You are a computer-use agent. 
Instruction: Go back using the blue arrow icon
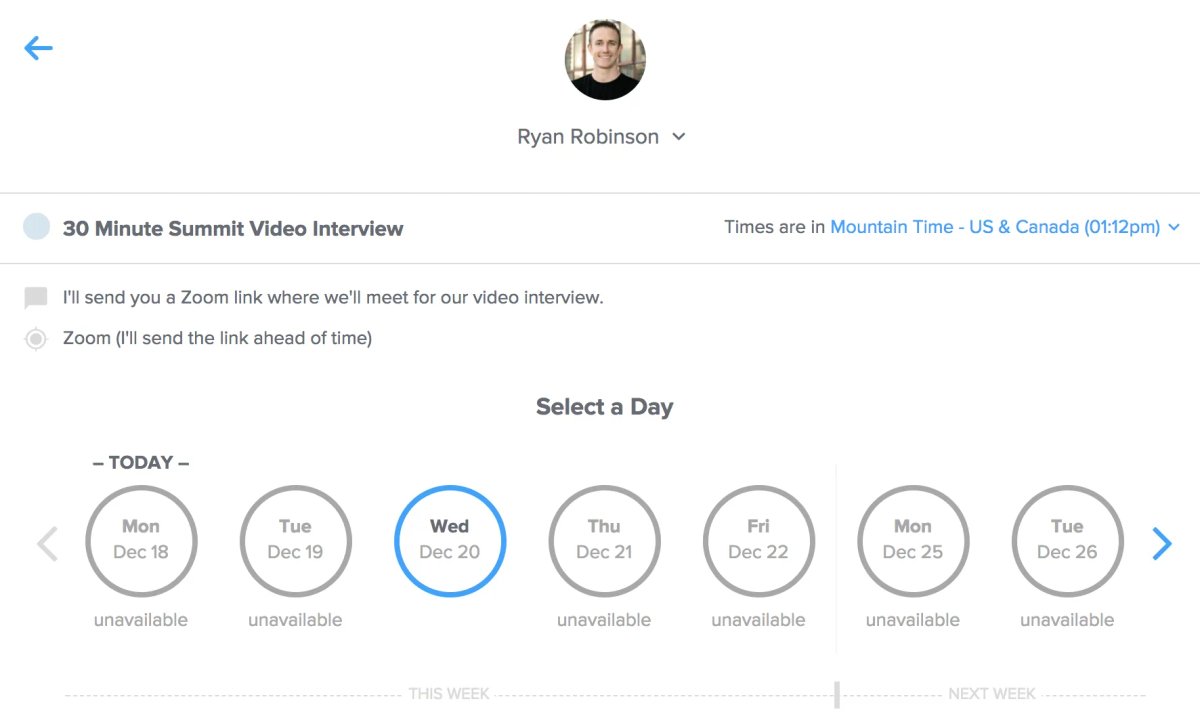coord(38,48)
